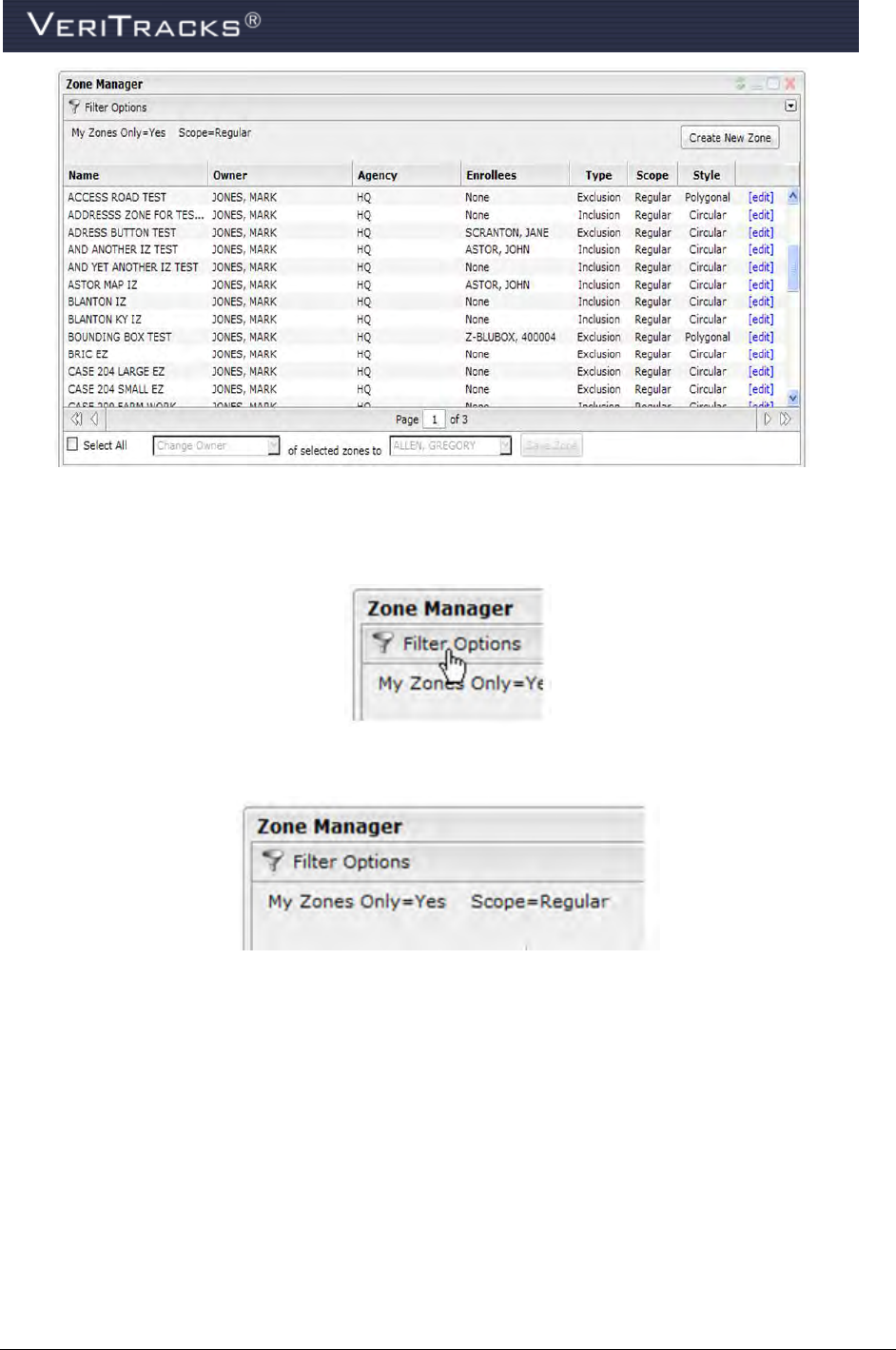
Task: Sort by the Owner column header
Action: click(280, 175)
